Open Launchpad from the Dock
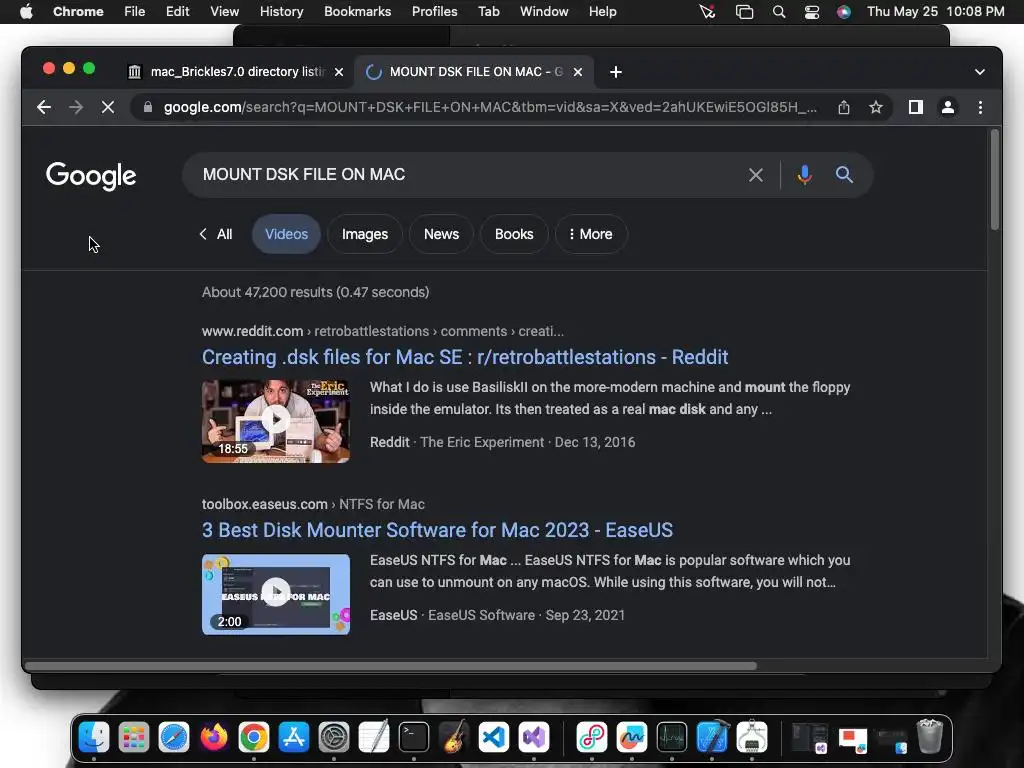Screen dimensions: 1024x768 [134, 737]
